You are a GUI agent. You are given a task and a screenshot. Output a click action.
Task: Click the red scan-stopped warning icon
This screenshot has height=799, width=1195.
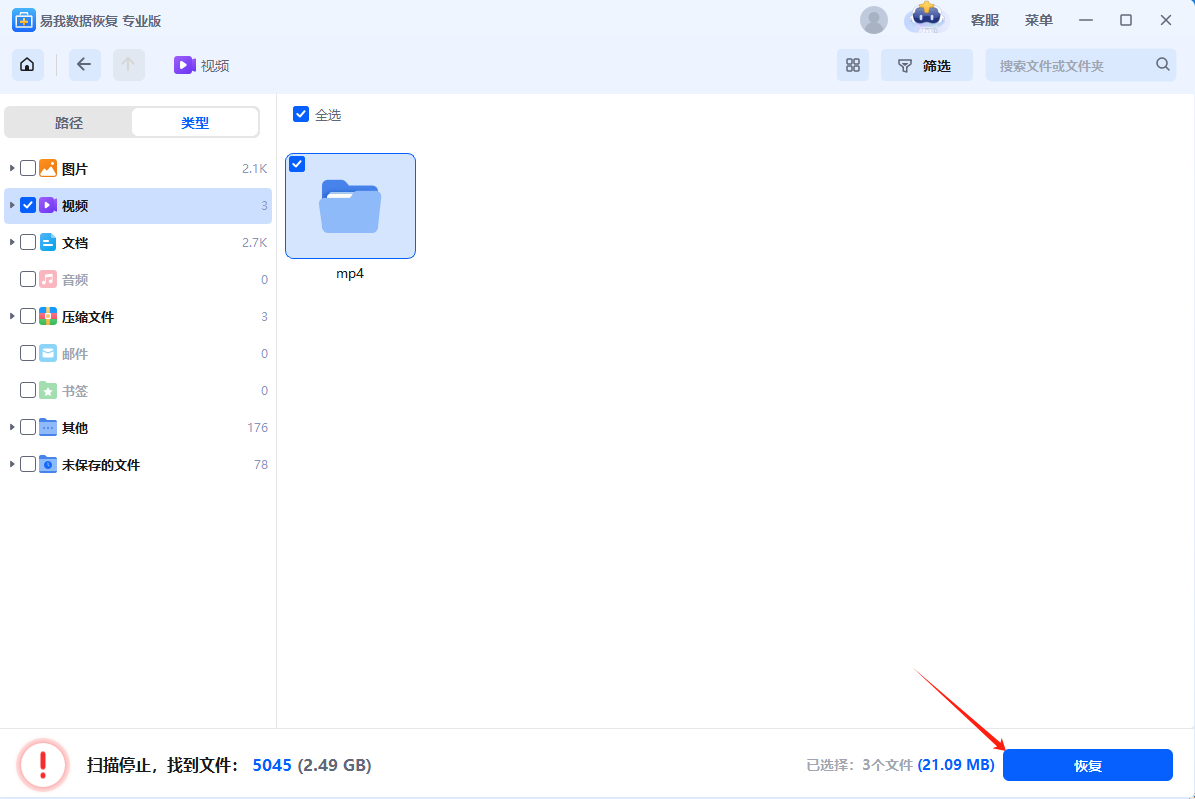43,765
